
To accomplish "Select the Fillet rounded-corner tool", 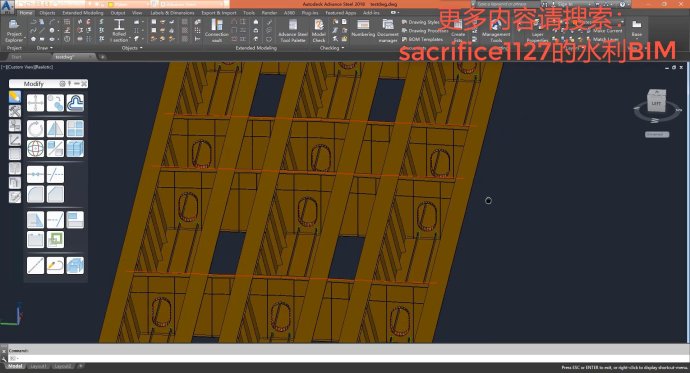I will click(35, 194).
